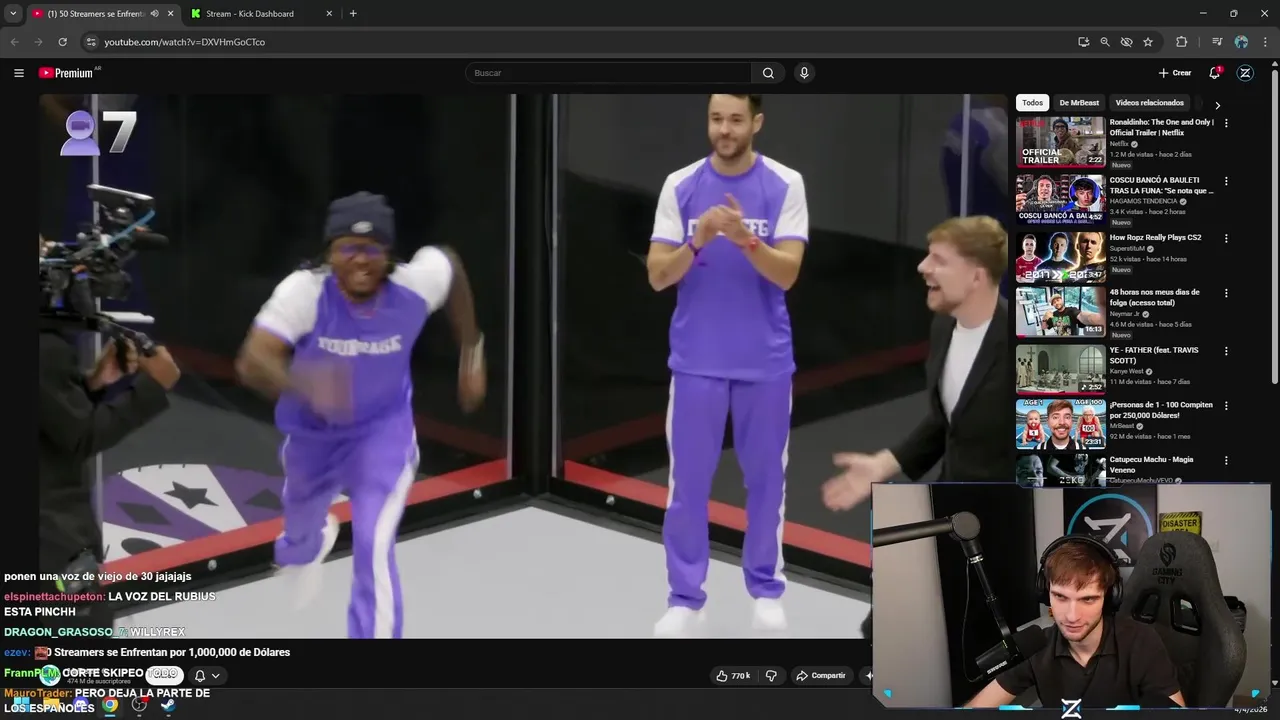Open options for YE - FATHER video

click(x=1226, y=351)
